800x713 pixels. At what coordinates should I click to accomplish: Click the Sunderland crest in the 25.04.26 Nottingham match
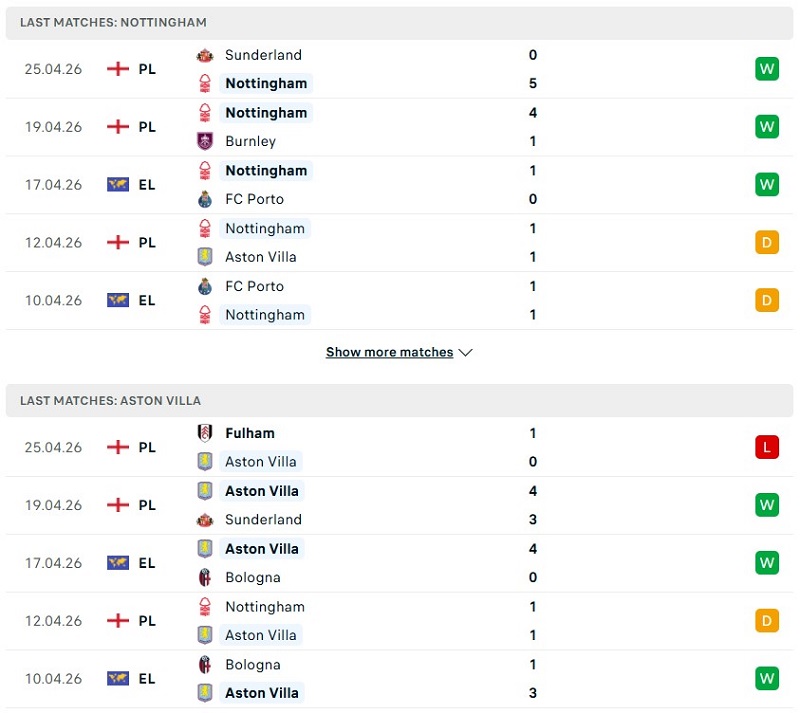pos(205,55)
